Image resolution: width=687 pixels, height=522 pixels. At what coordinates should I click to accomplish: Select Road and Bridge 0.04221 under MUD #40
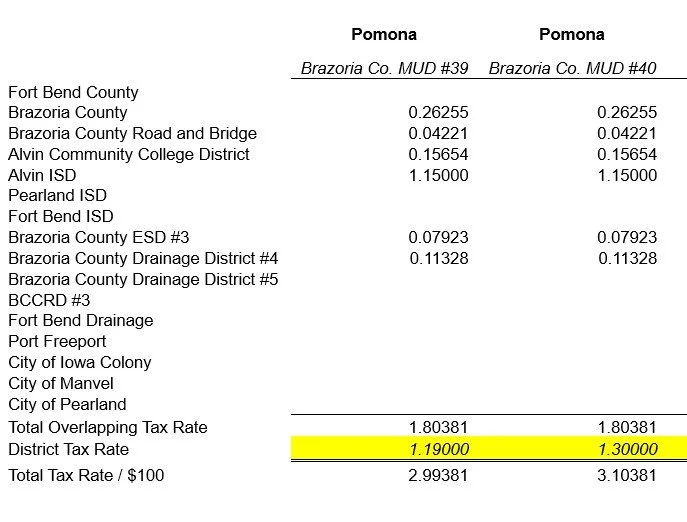pos(627,133)
